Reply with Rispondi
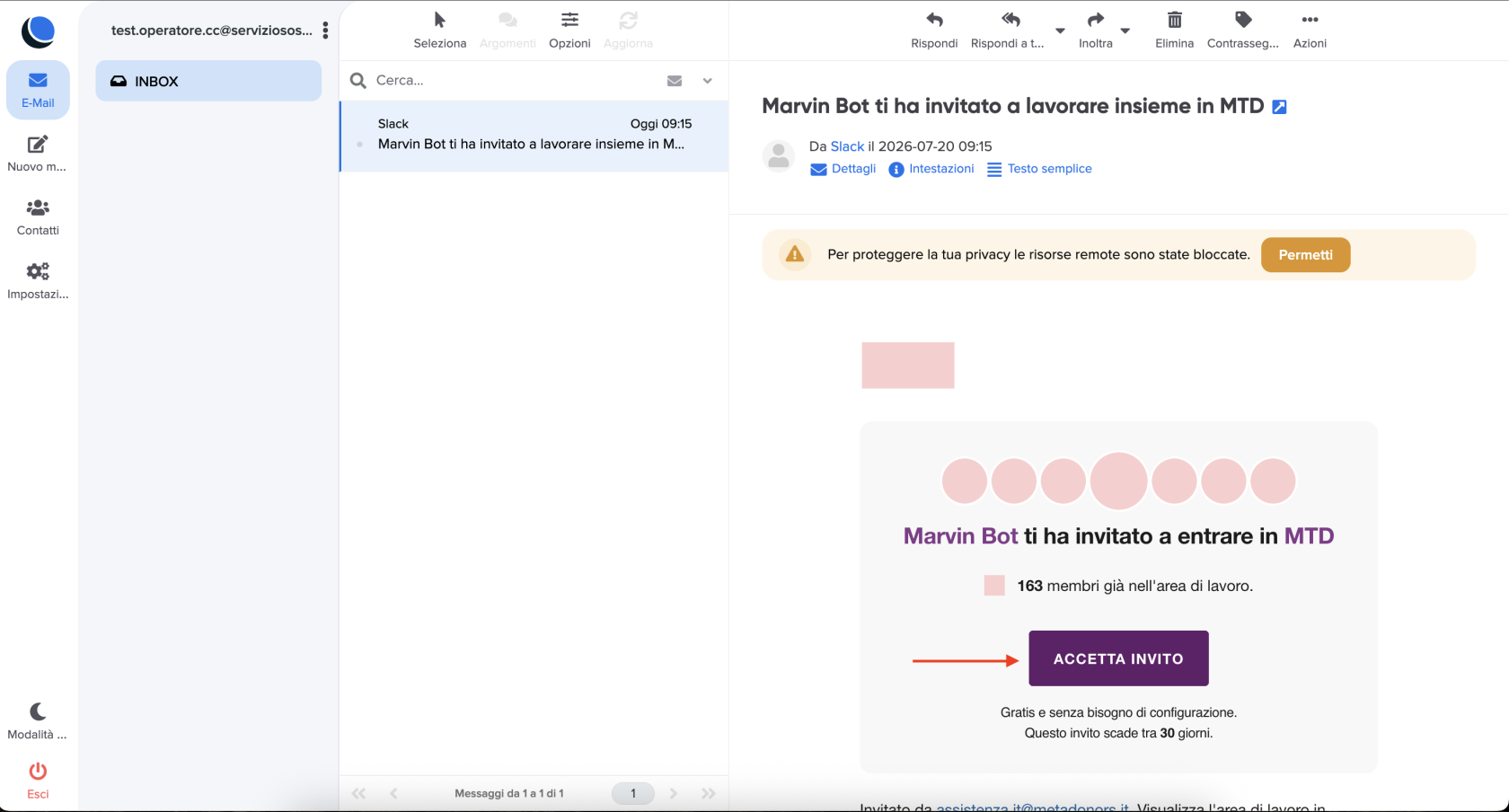 pos(934,31)
